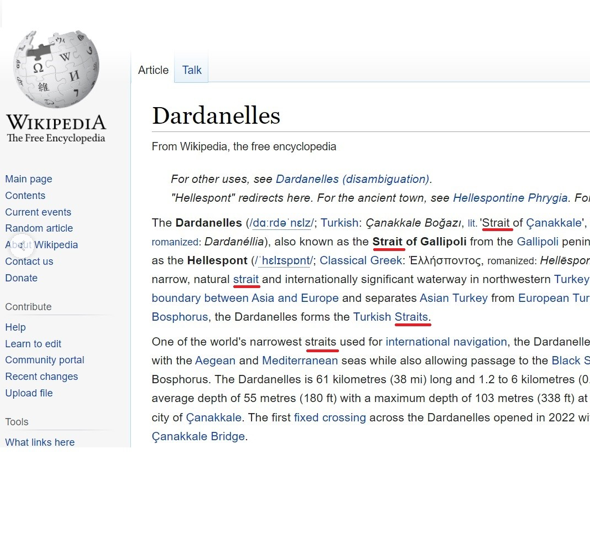590x534 pixels.
Task: Click the Tools section heading
Action: [x=17, y=422]
